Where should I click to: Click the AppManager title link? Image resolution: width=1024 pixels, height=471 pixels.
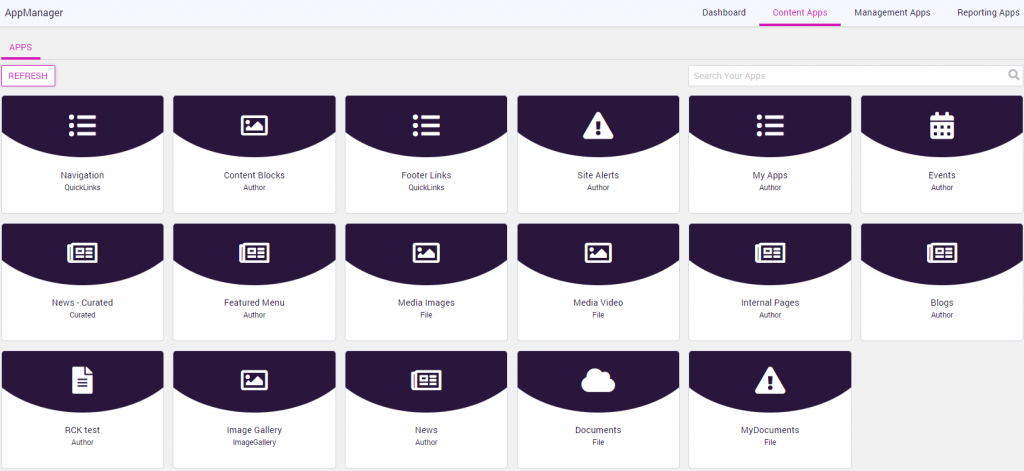(35, 13)
